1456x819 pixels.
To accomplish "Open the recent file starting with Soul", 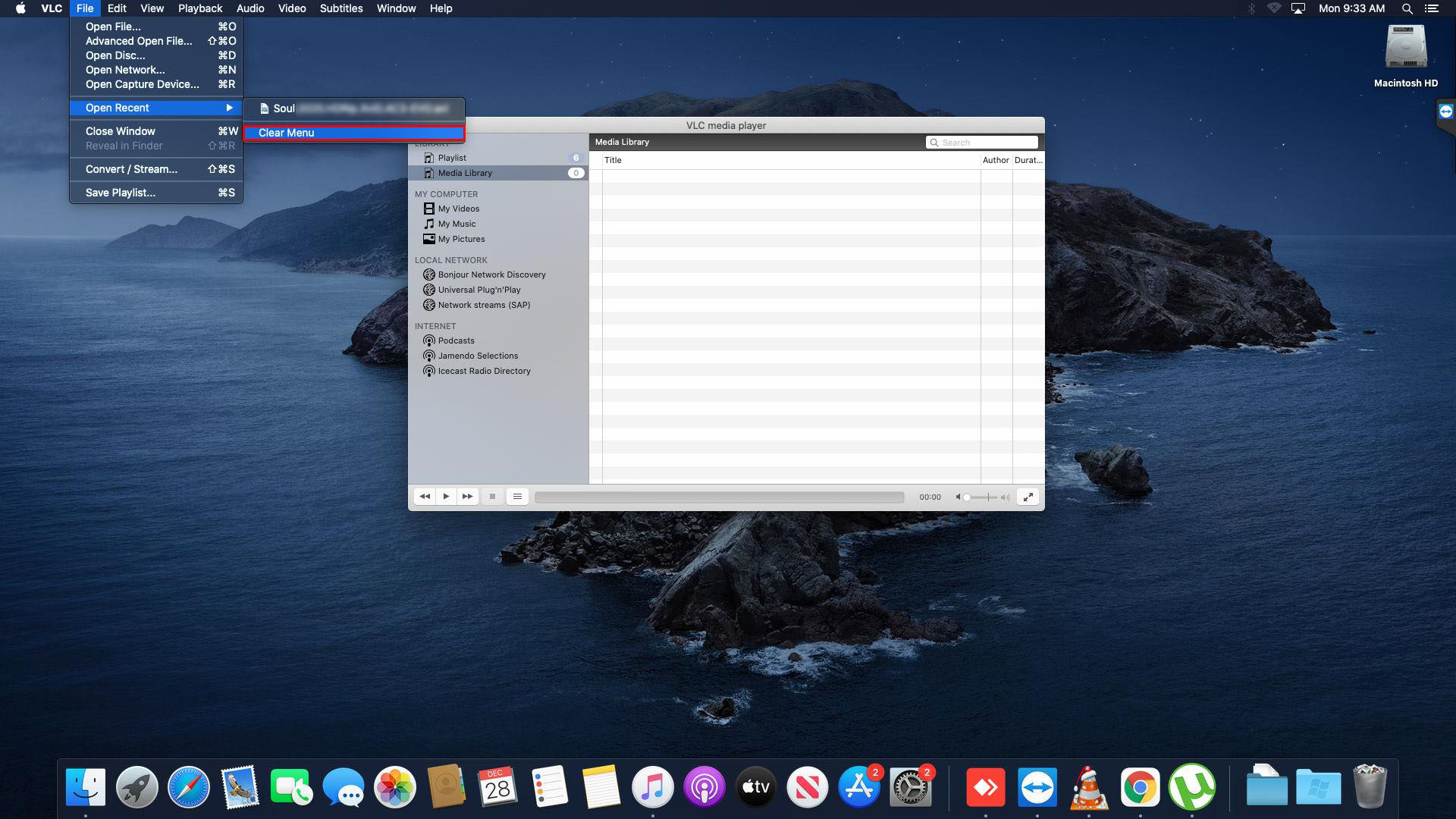I will coord(353,108).
